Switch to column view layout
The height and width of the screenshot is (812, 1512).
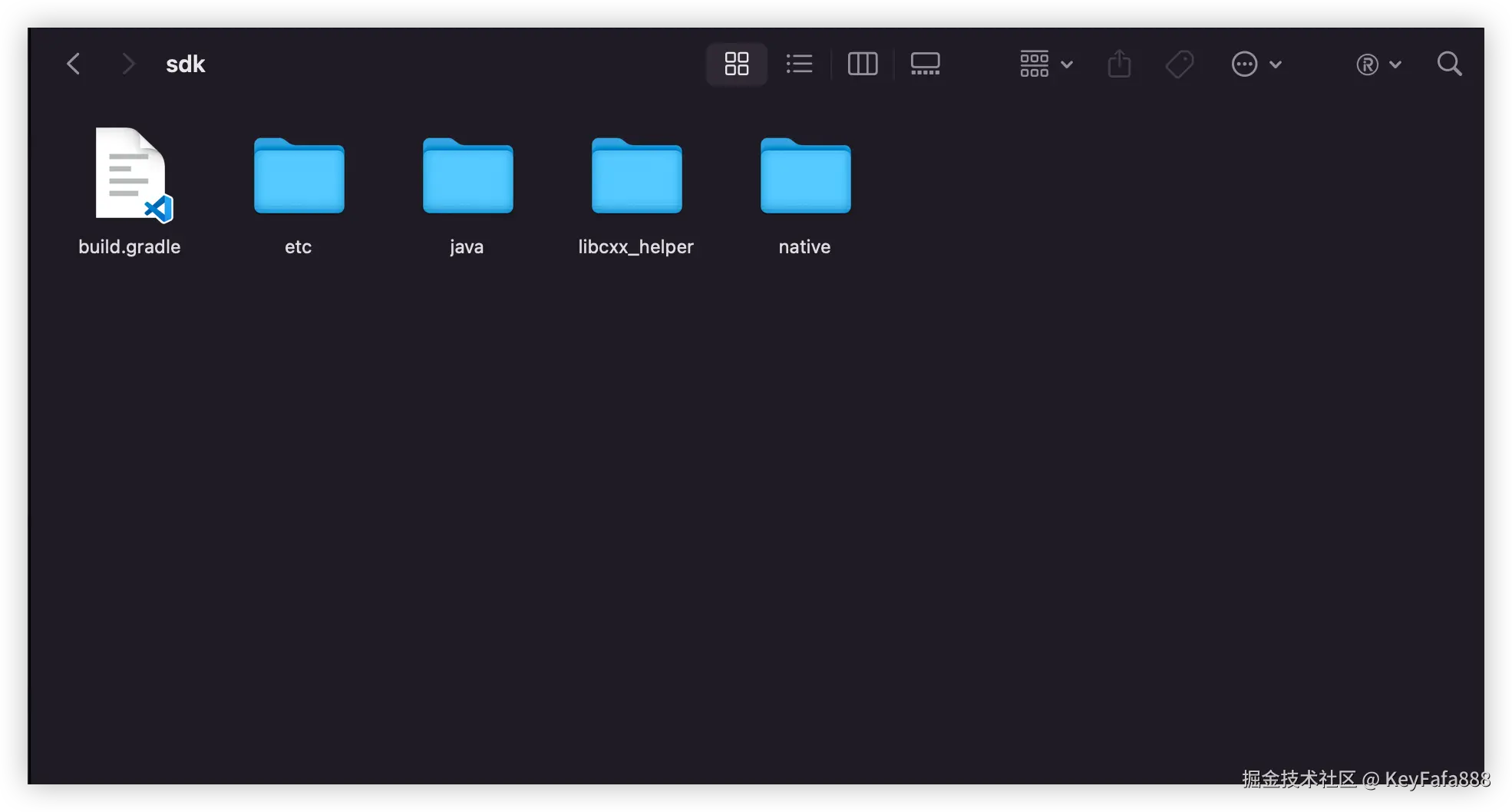click(862, 64)
